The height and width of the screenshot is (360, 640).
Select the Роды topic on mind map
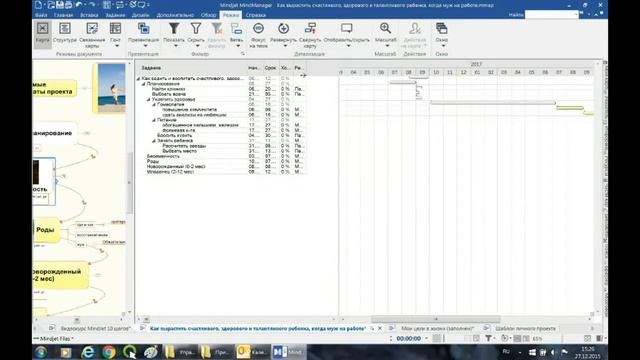point(45,230)
